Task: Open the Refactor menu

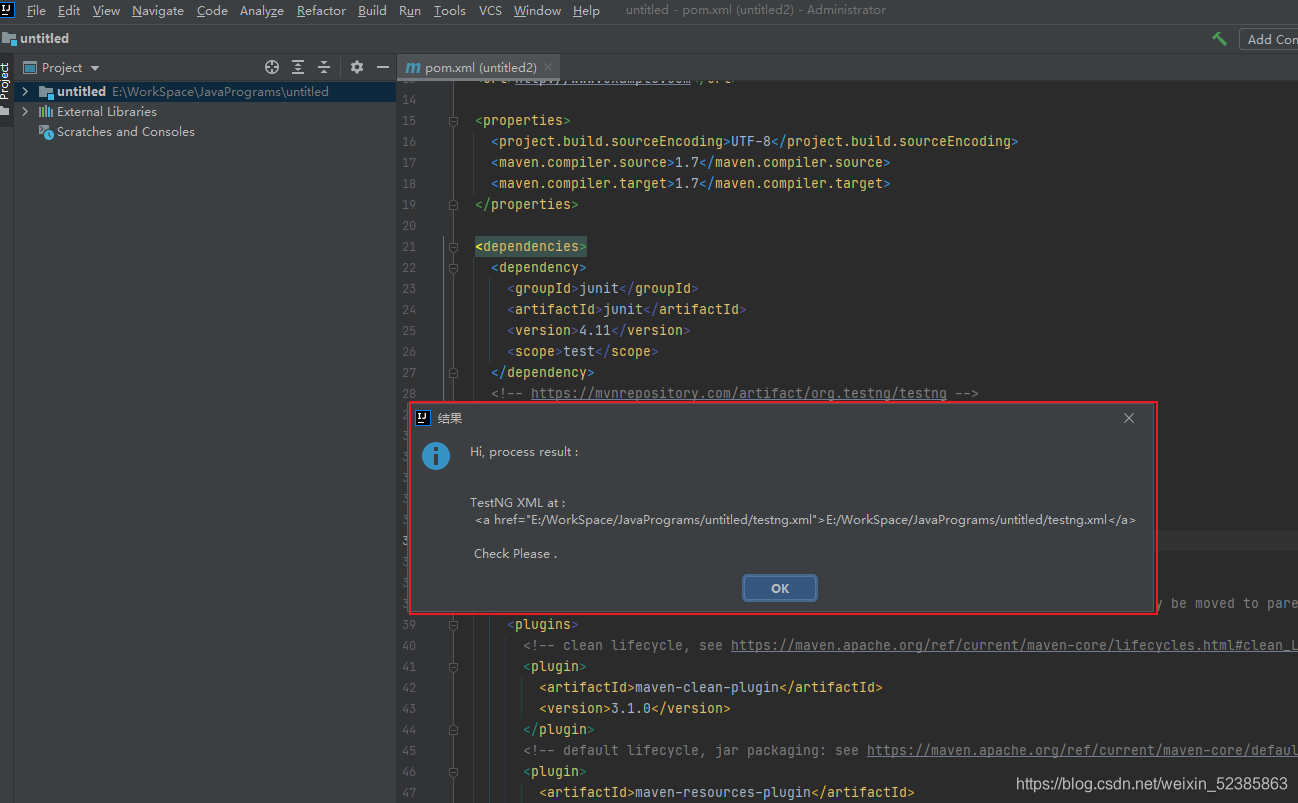Action: point(321,10)
